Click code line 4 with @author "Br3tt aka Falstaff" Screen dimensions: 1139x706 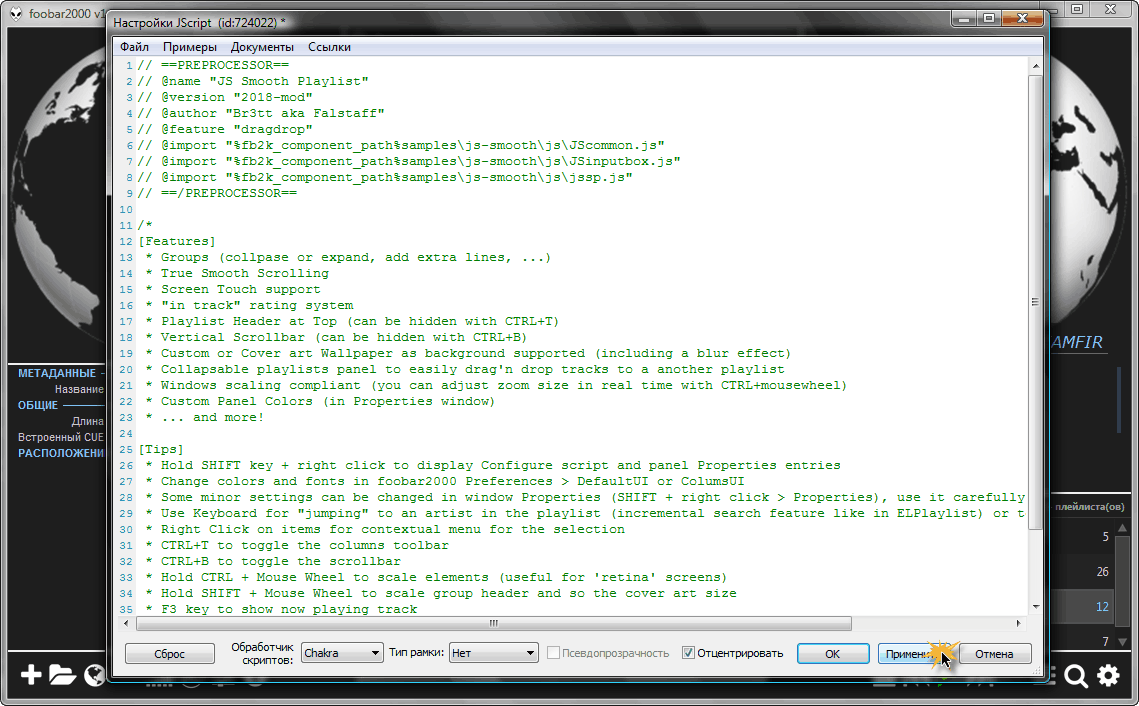pos(262,113)
